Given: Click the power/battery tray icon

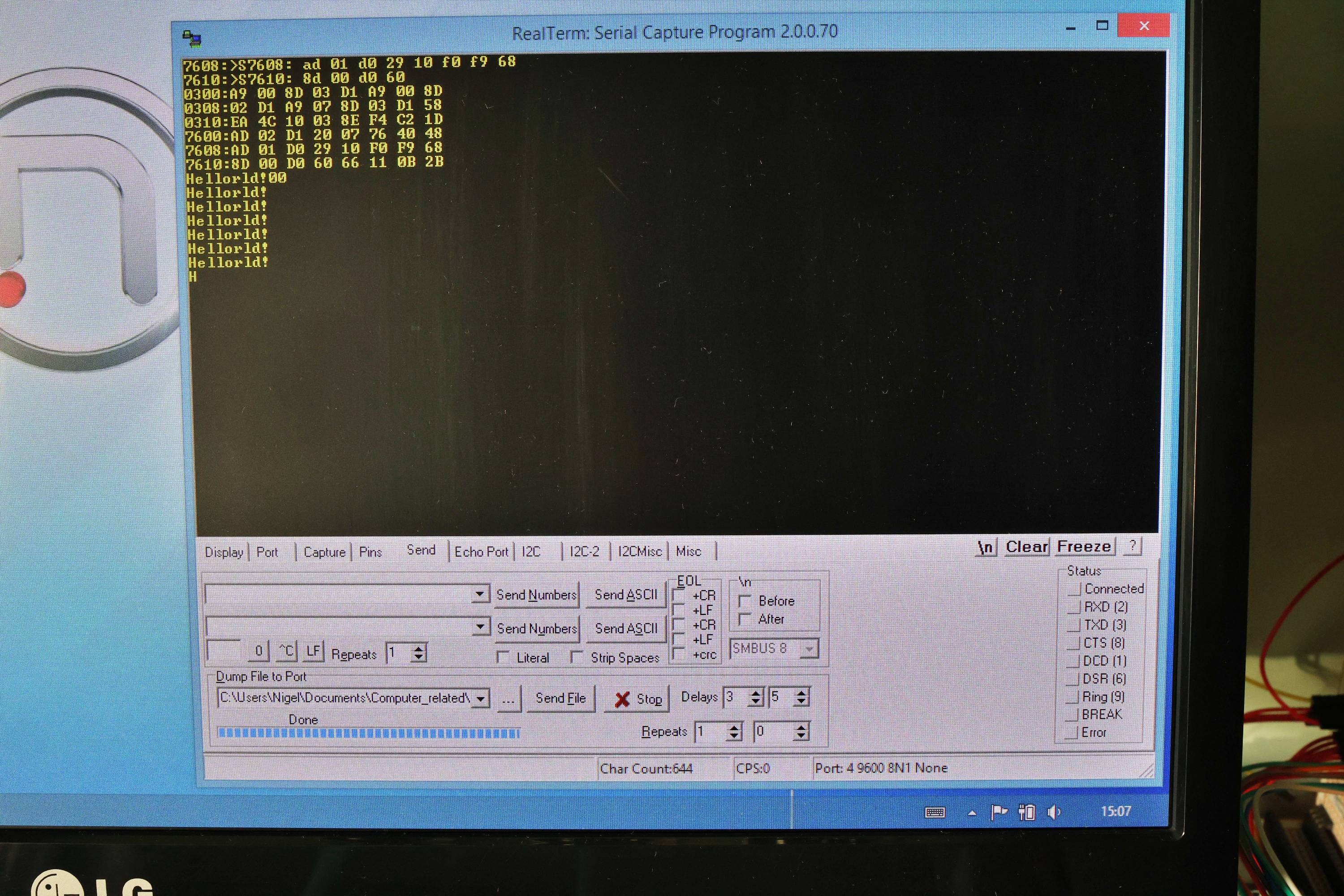Looking at the screenshot, I should (1027, 812).
